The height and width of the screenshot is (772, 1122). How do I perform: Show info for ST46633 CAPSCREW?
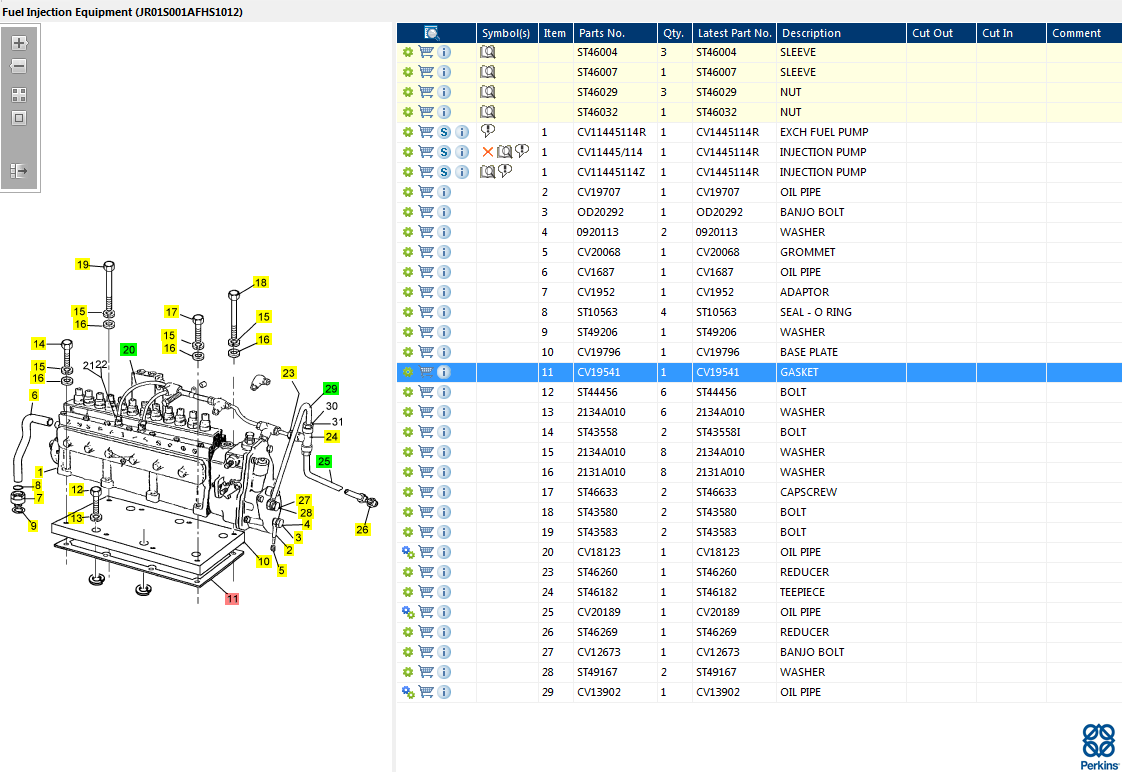tap(444, 492)
